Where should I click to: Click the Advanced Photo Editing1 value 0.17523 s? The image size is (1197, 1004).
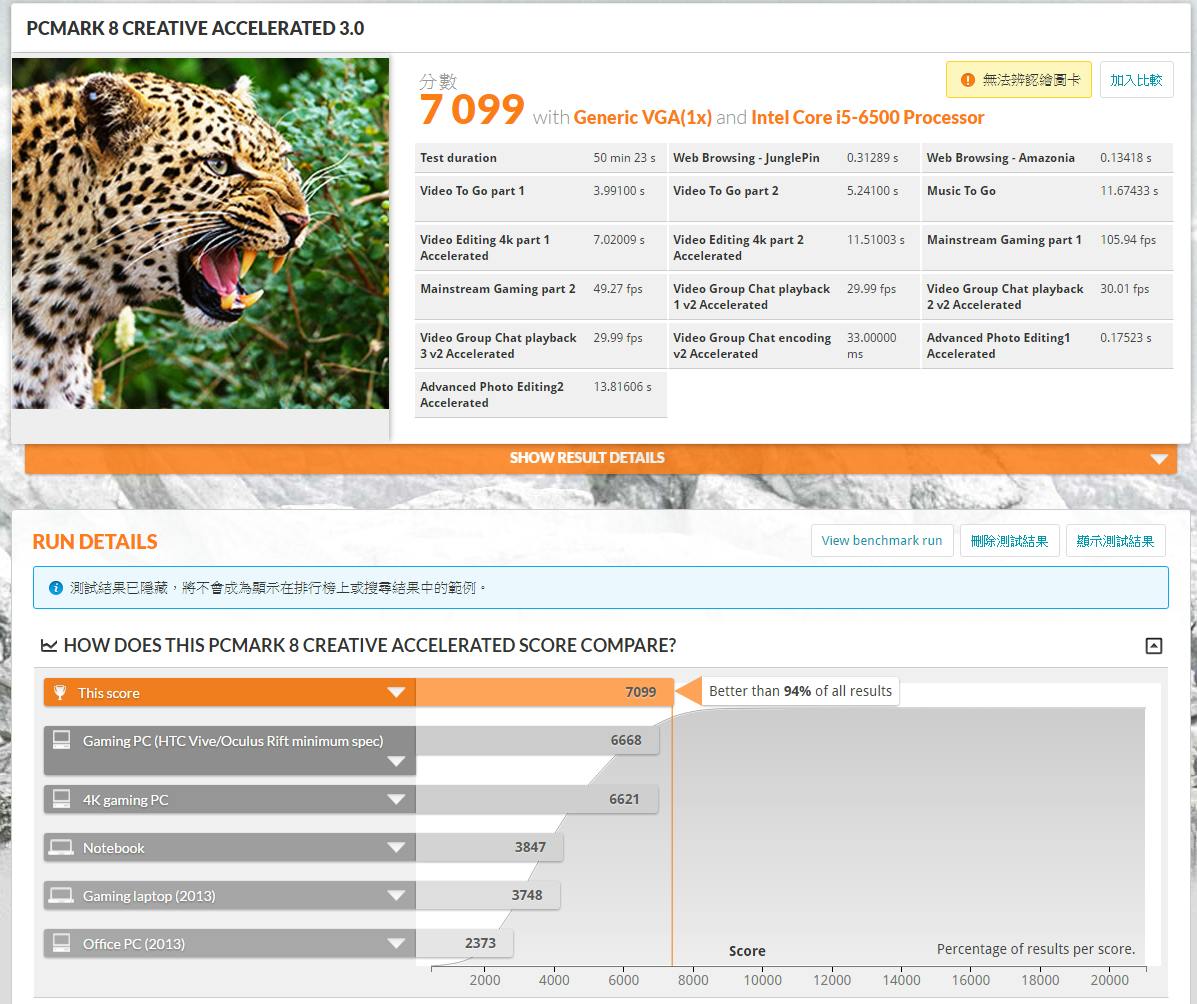pyautogui.click(x=1125, y=337)
